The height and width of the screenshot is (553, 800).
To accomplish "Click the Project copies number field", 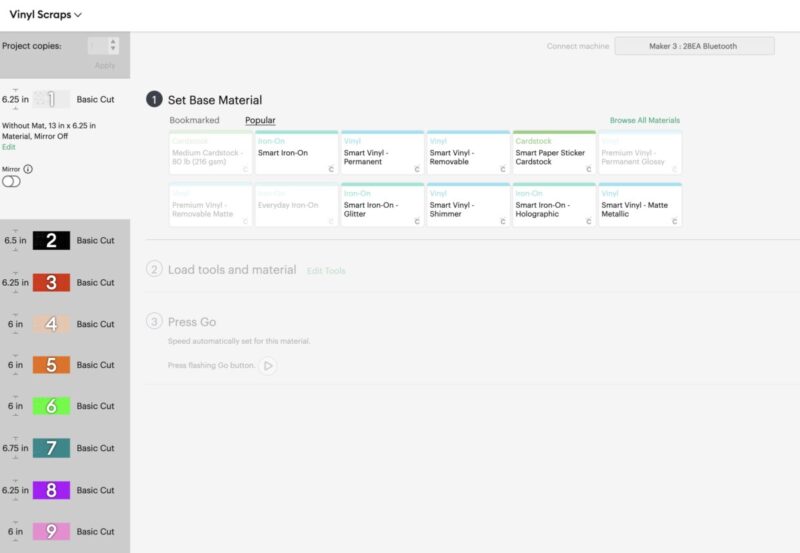I will coord(98,46).
